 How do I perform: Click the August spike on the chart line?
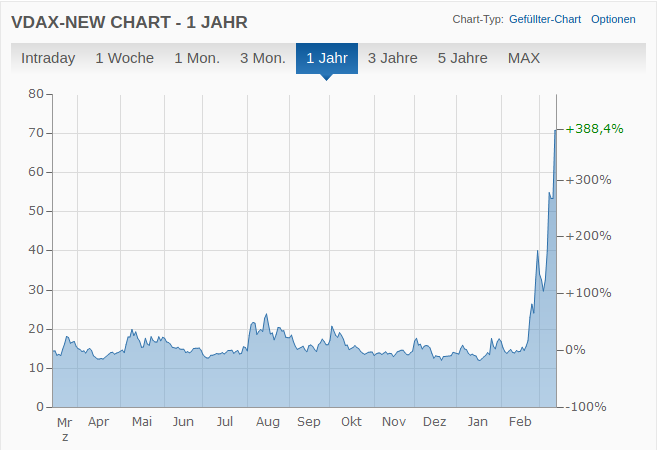coord(266,314)
